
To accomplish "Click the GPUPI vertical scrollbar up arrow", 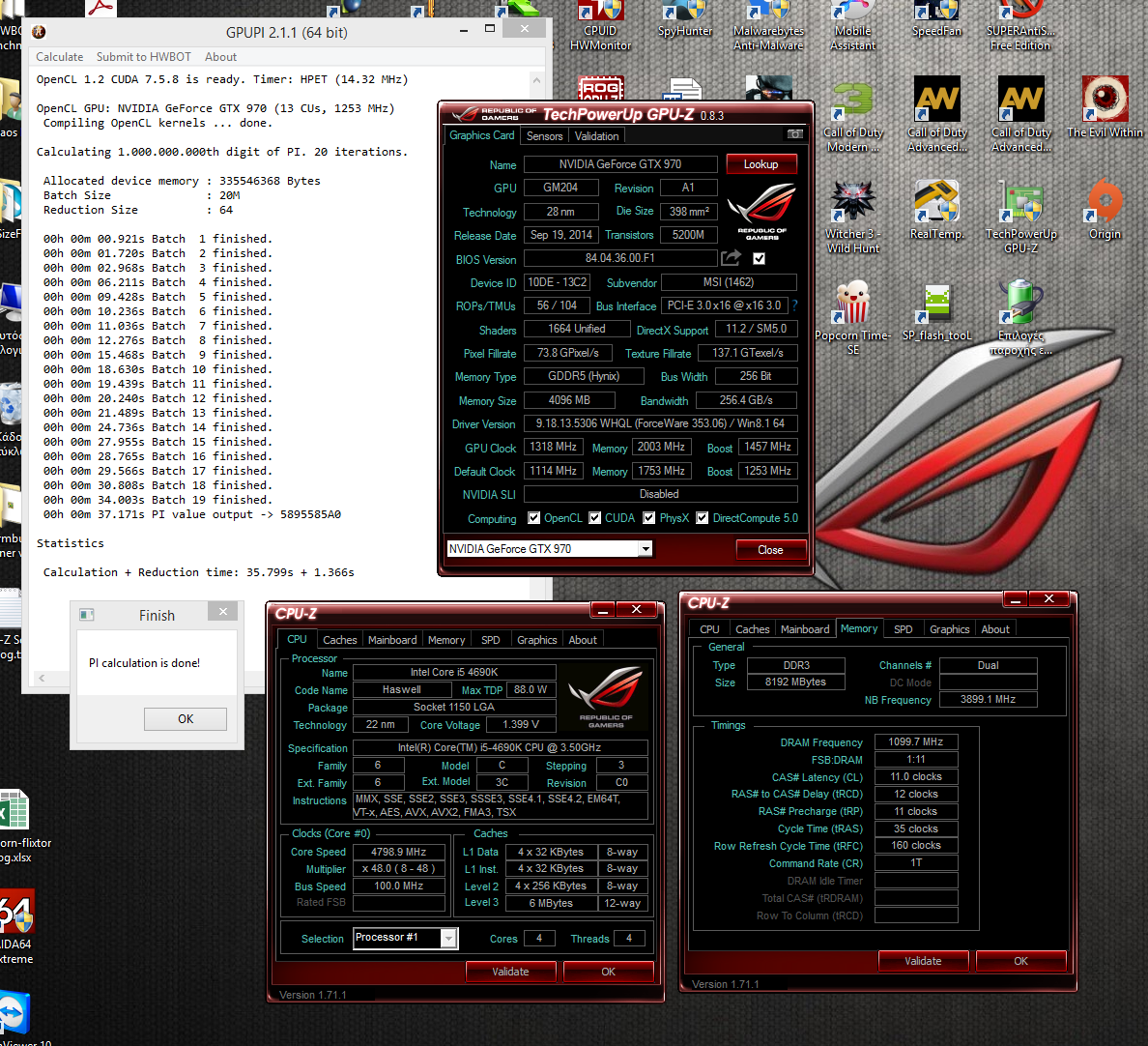I will pyautogui.click(x=536, y=79).
